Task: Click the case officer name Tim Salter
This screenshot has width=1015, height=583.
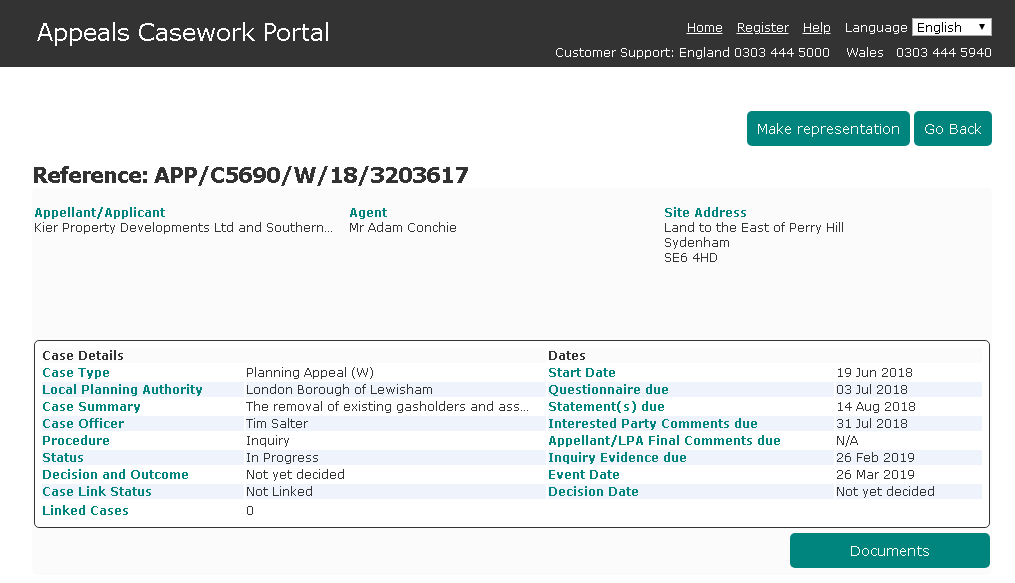Action: tap(276, 423)
